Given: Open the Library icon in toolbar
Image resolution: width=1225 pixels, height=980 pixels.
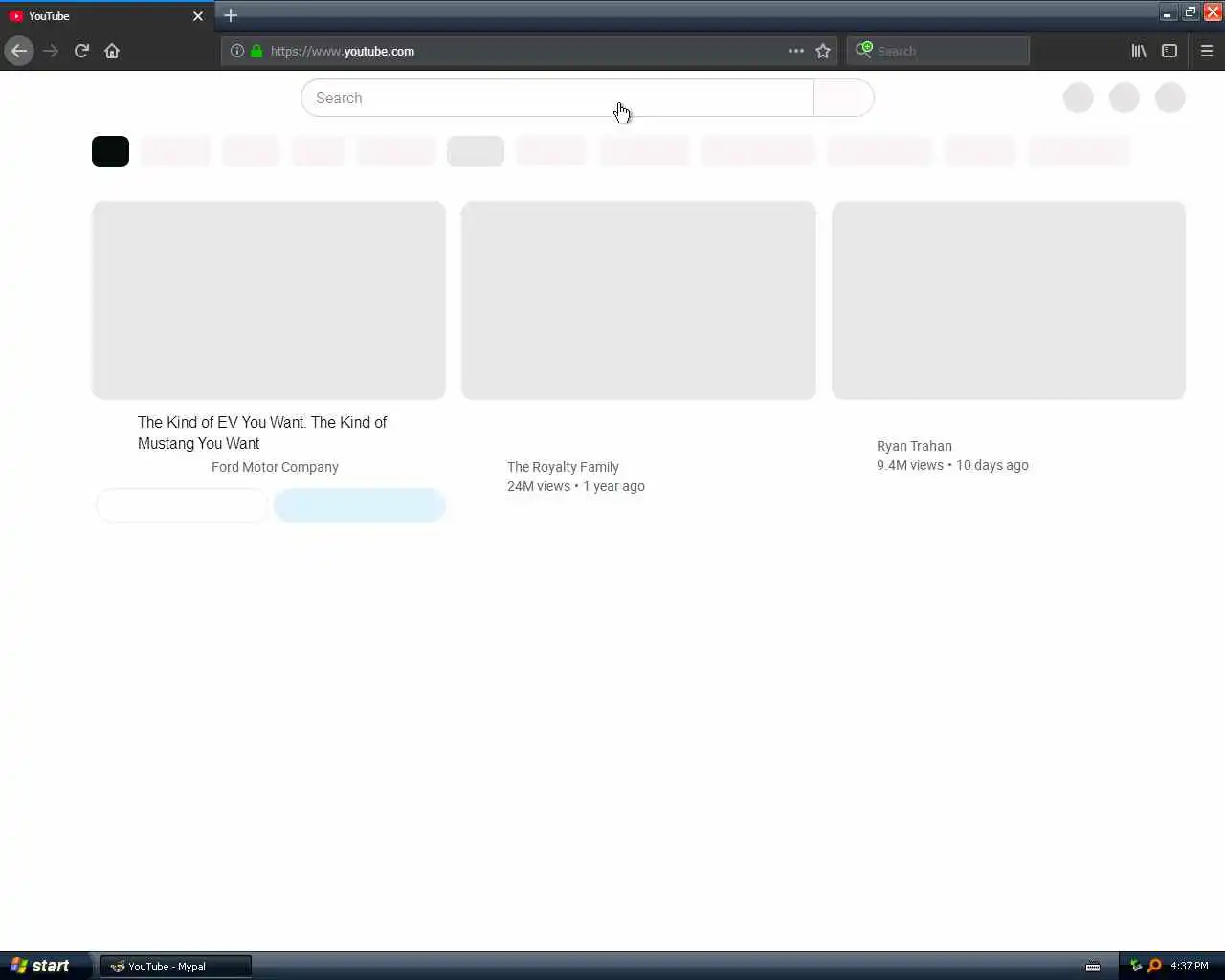Looking at the screenshot, I should pyautogui.click(x=1139, y=51).
